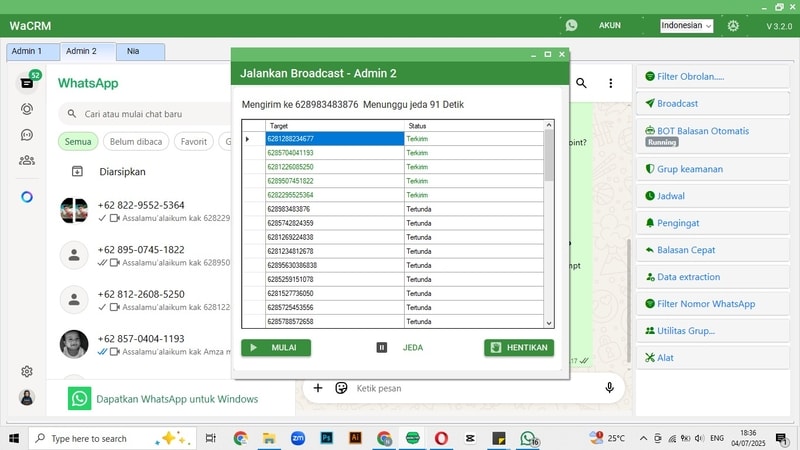This screenshot has height=450, width=800.
Task: Open the gear settings icon in WaCRM header
Action: click(x=733, y=26)
